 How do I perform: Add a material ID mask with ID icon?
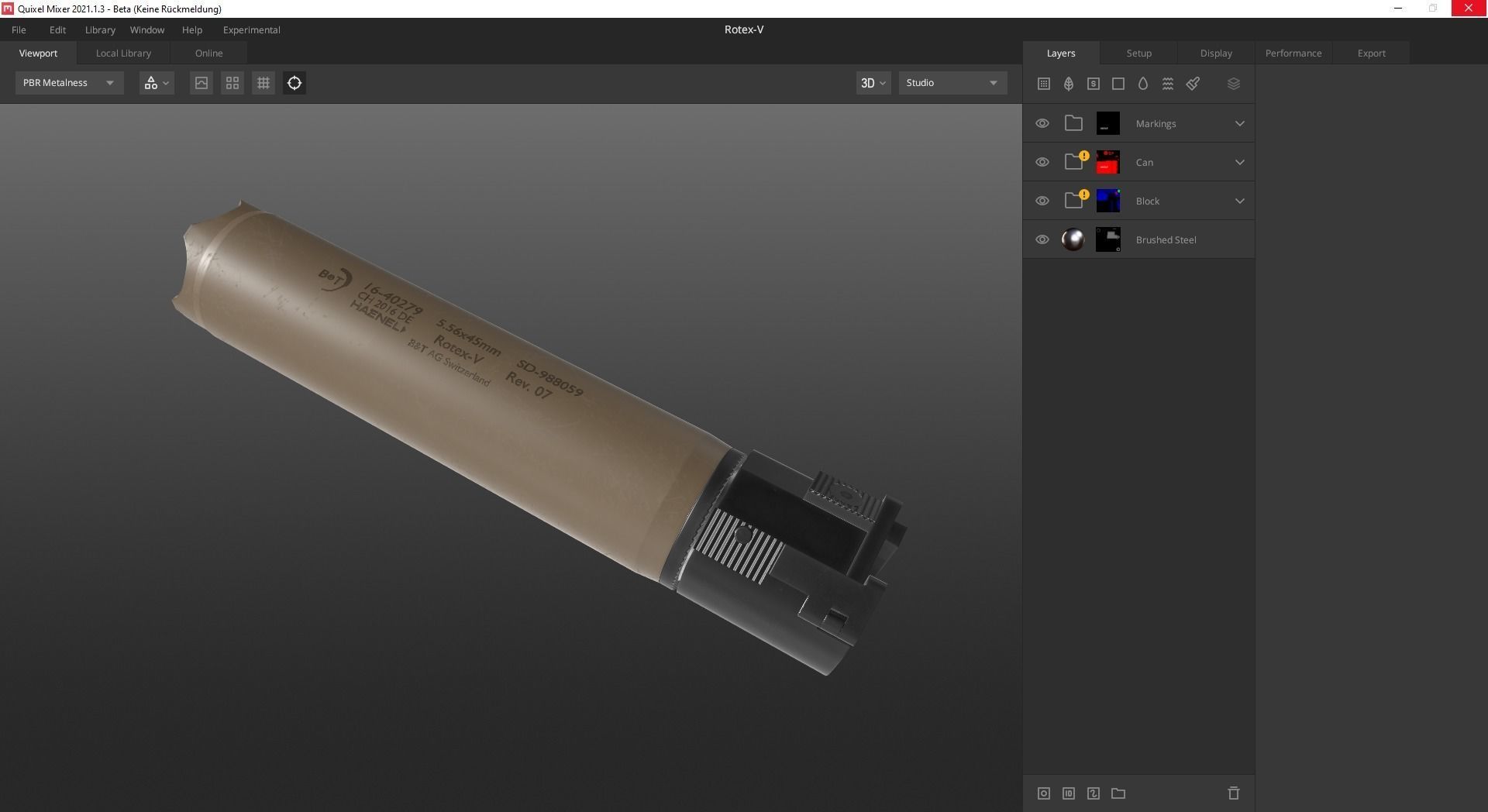(x=1069, y=793)
